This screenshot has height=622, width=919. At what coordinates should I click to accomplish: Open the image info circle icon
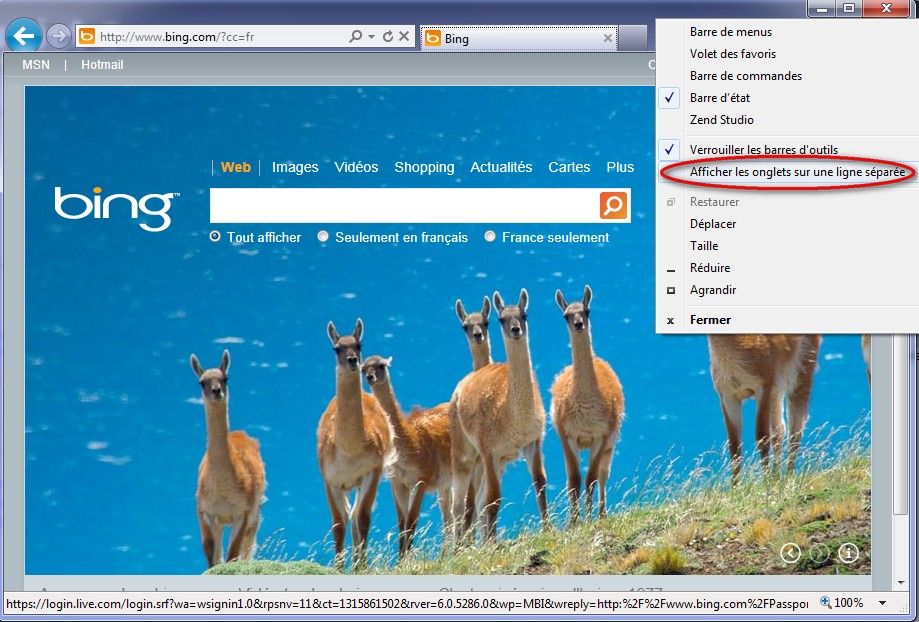tap(848, 552)
